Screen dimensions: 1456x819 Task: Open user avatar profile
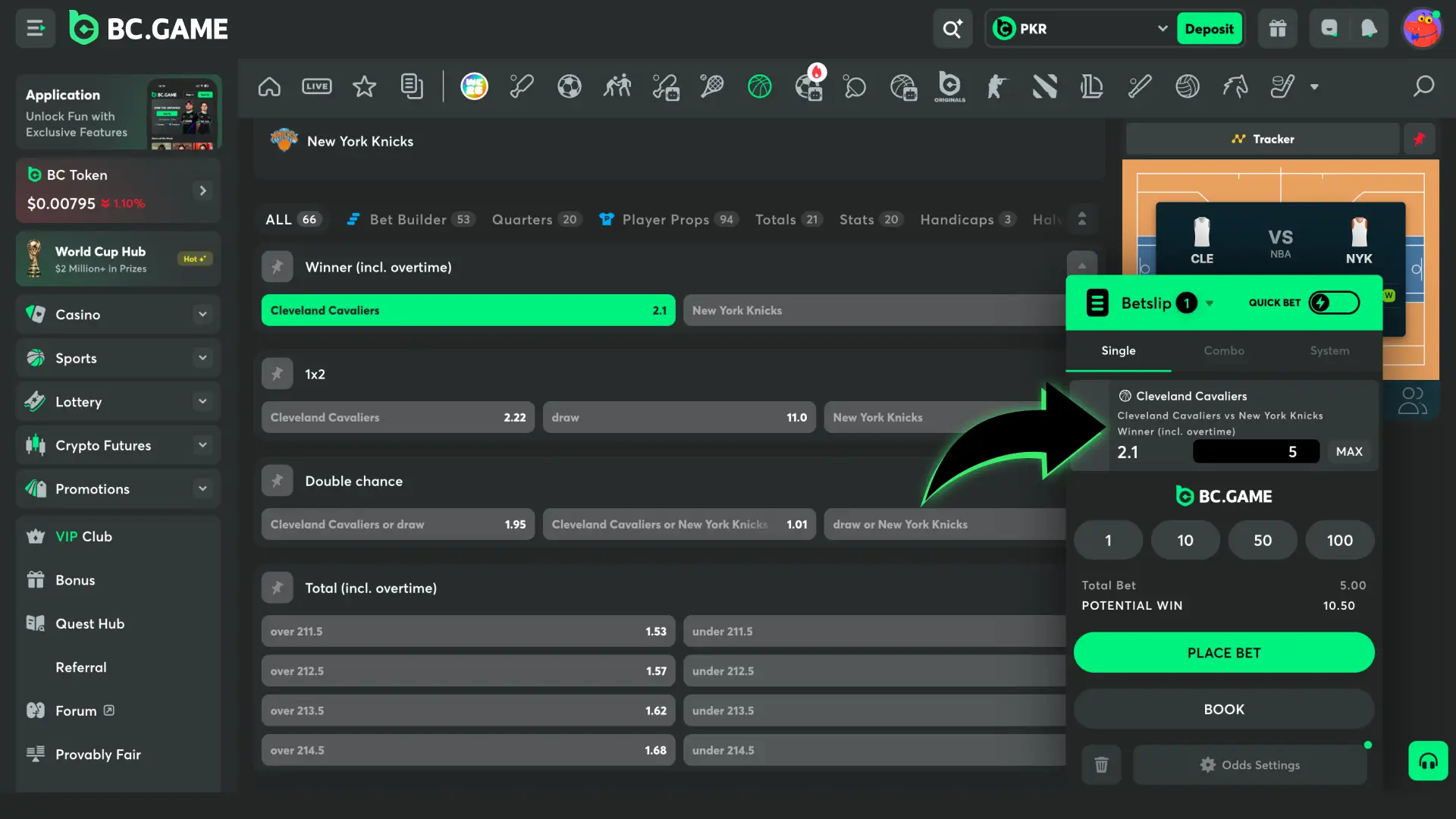pyautogui.click(x=1422, y=29)
